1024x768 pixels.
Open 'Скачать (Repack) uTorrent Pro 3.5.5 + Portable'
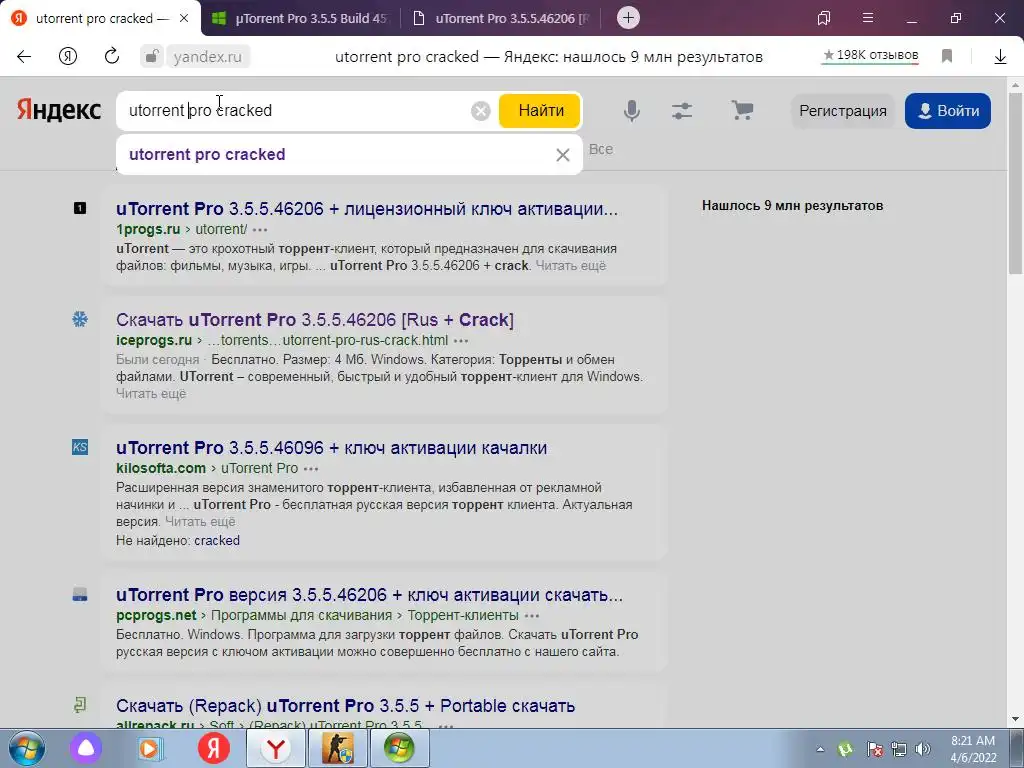pyautogui.click(x=345, y=706)
